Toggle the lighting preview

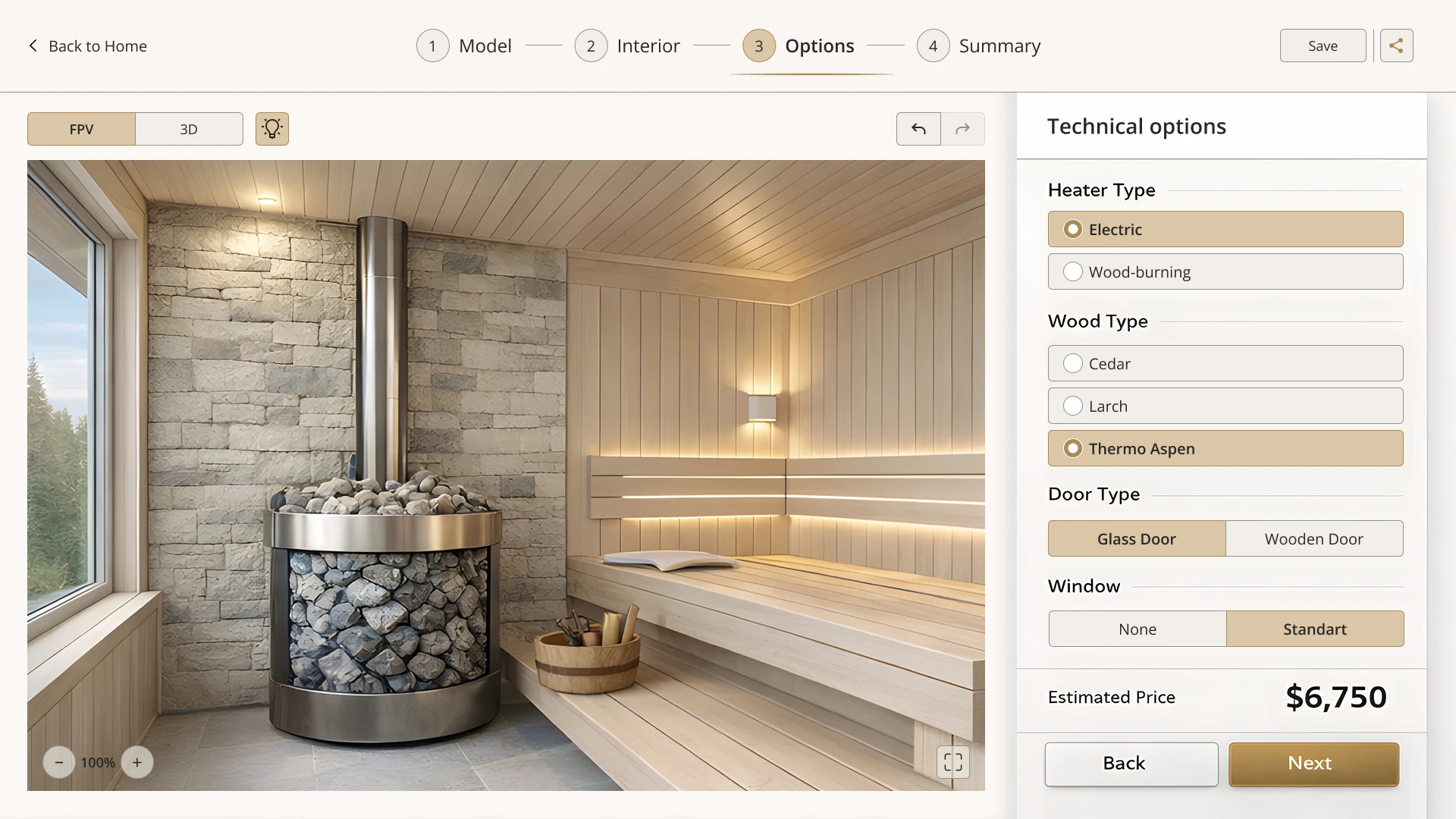pos(271,129)
